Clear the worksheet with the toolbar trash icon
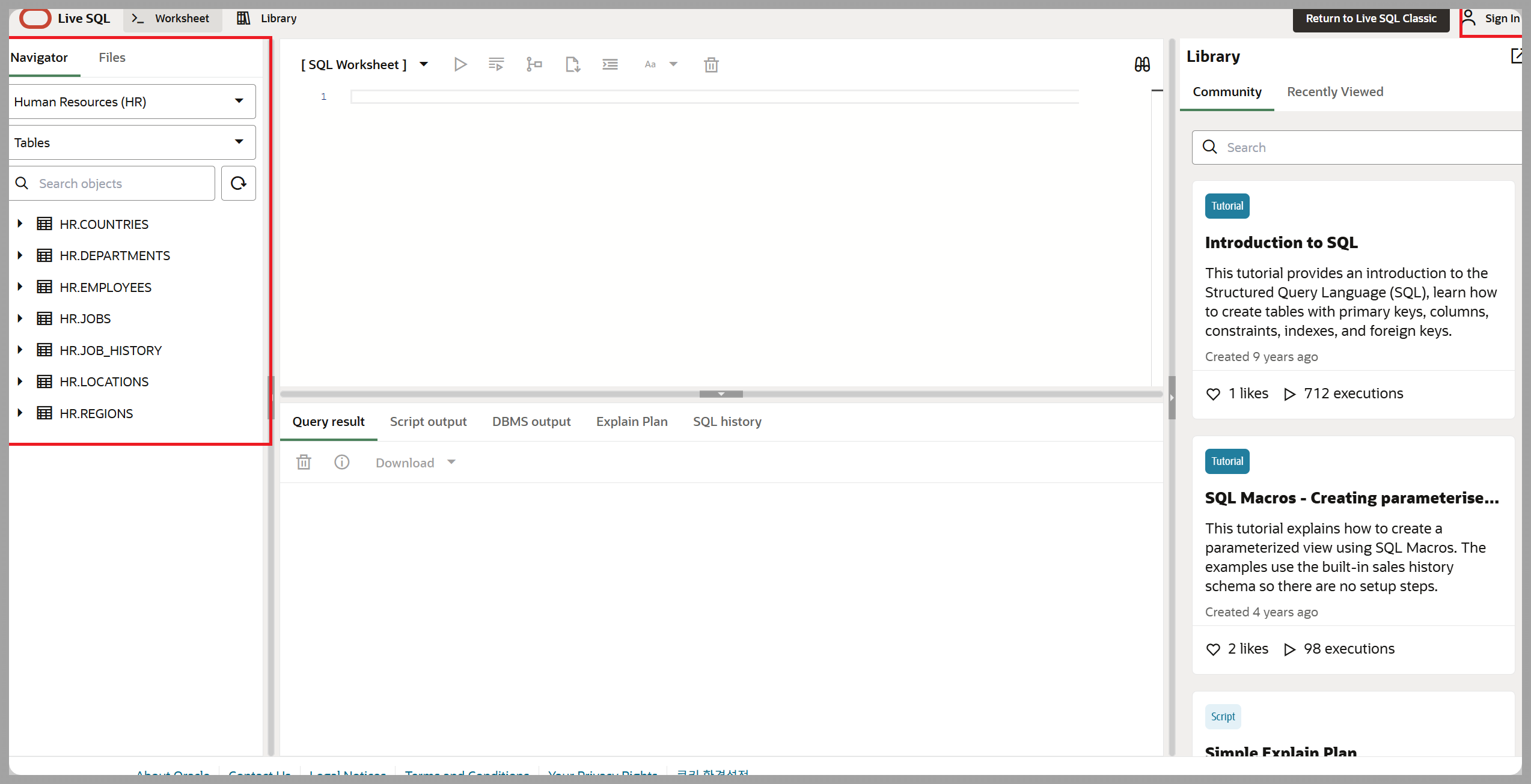The width and height of the screenshot is (1531, 784). coord(711,64)
